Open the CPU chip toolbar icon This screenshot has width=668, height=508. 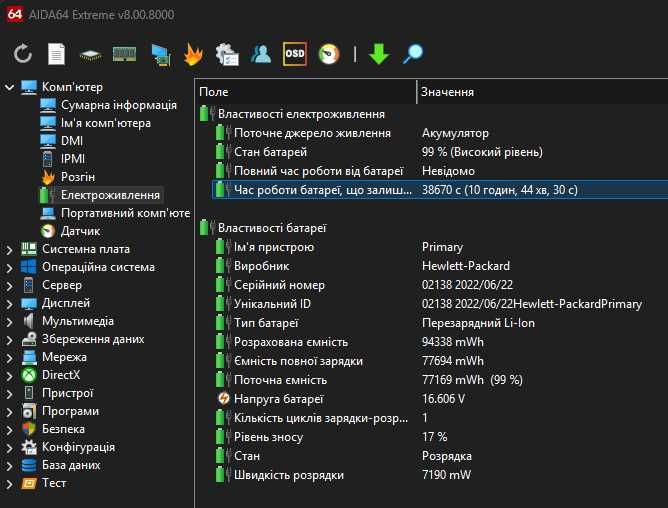[x=90, y=55]
